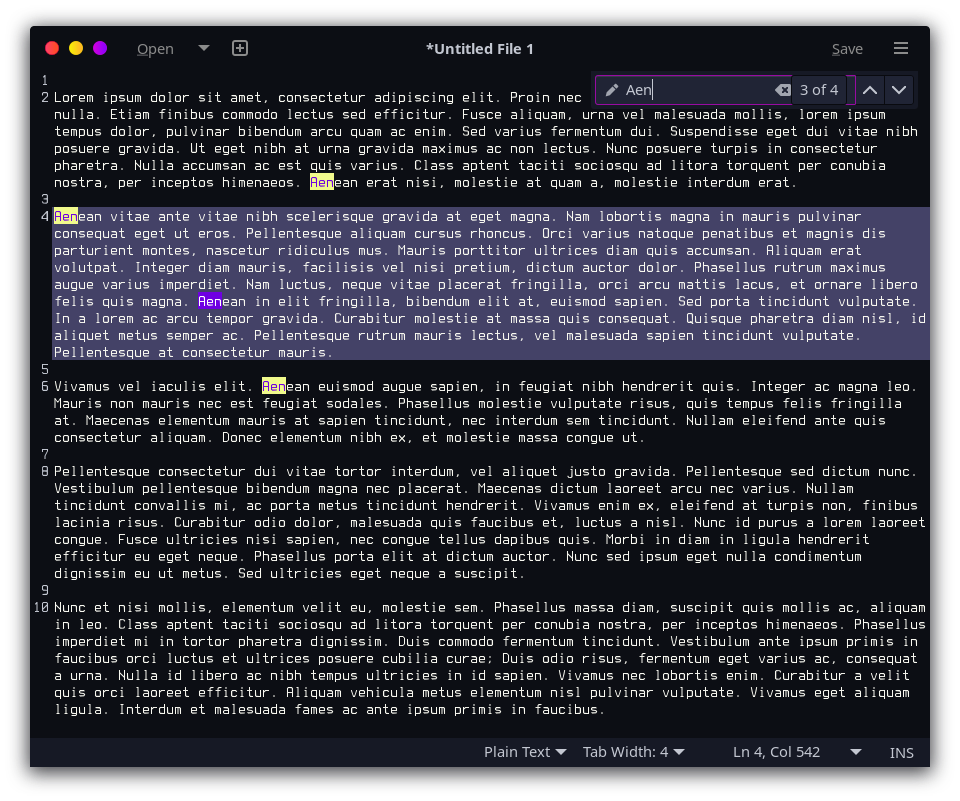
Task: Click the Save button
Action: point(847,49)
